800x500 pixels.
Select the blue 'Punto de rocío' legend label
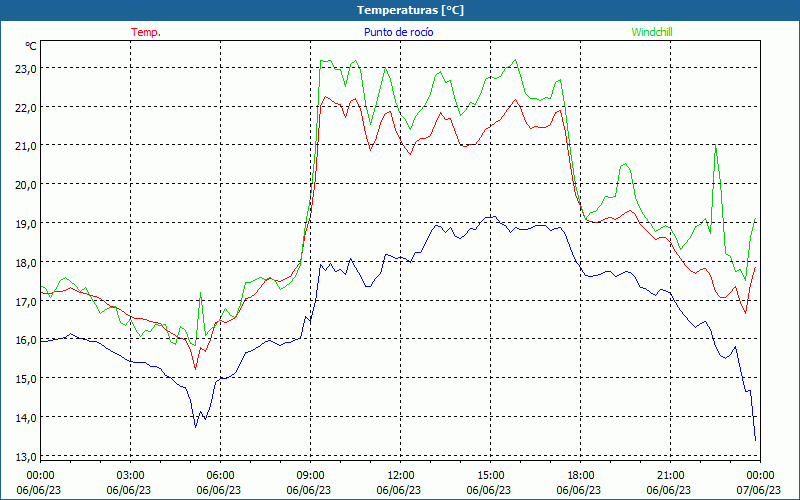point(398,32)
